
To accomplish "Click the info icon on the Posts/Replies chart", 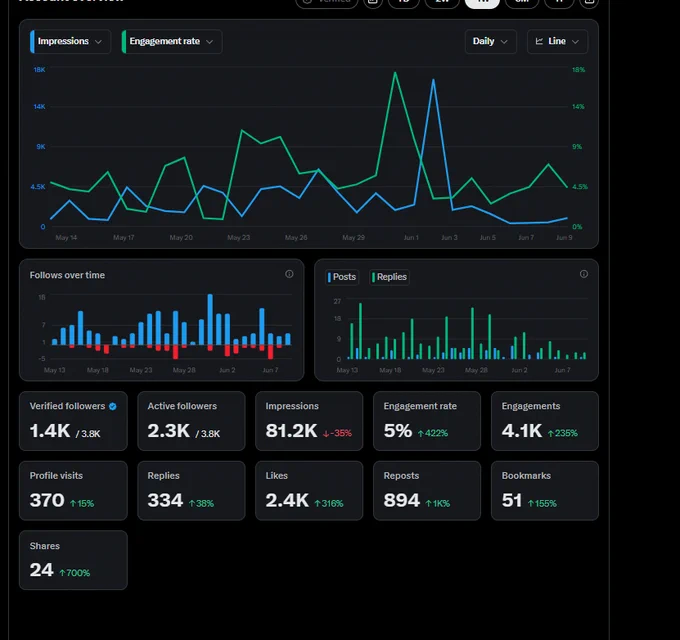I will click(x=584, y=274).
